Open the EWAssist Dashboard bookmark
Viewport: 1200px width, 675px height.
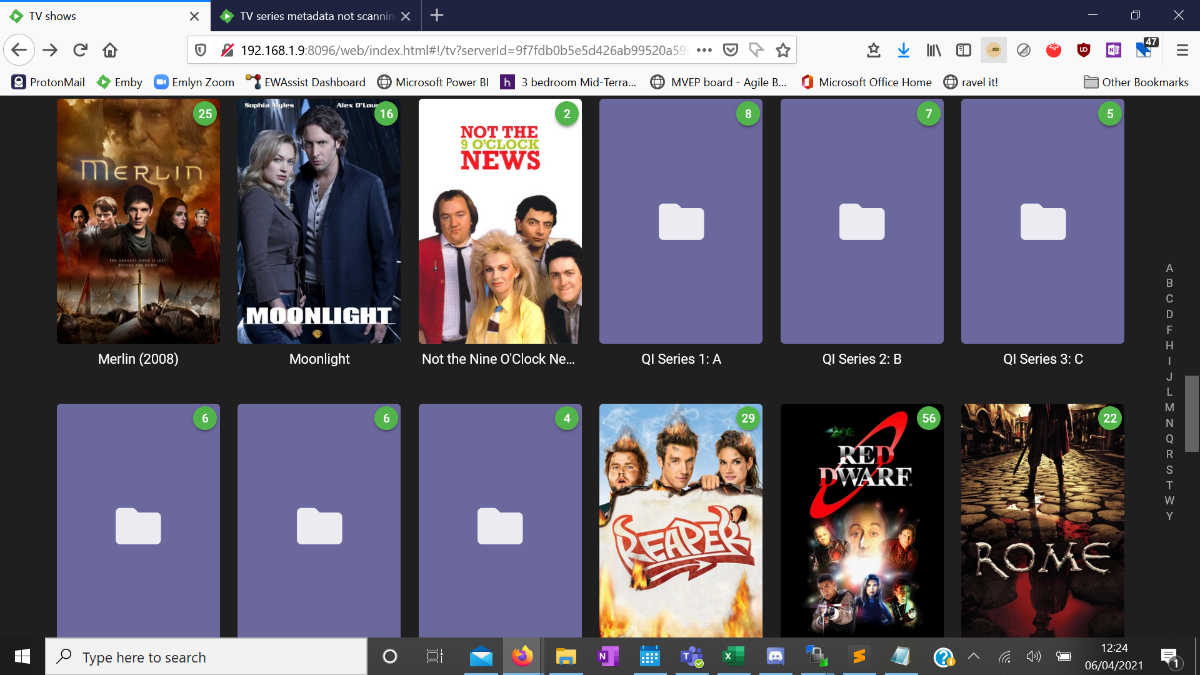pyautogui.click(x=307, y=82)
